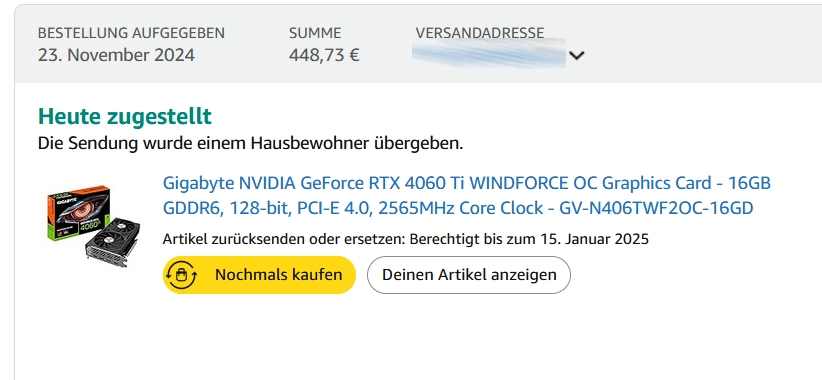
Task: Click the black dual-fan card in product image
Action: point(113,241)
